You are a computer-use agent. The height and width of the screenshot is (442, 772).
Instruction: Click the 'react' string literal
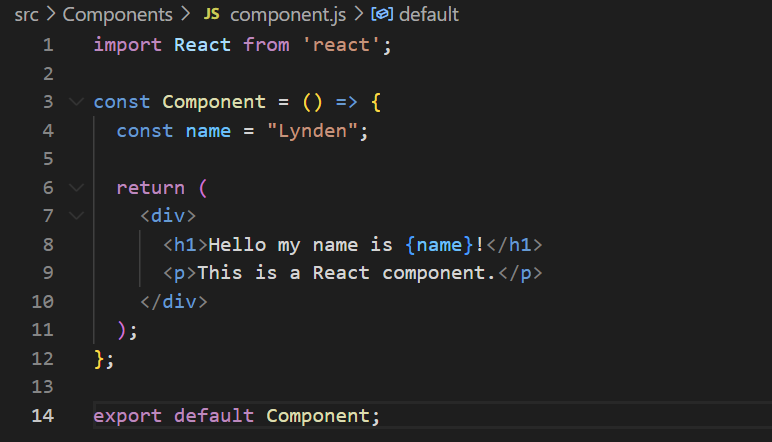(341, 45)
